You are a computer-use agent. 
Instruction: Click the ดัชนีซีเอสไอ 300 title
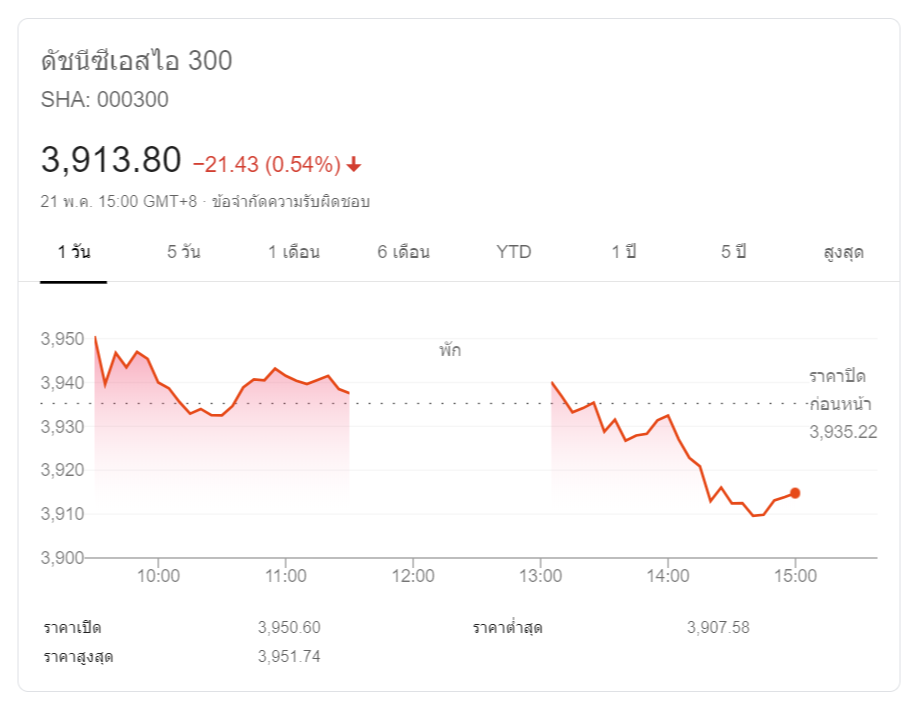click(x=136, y=61)
